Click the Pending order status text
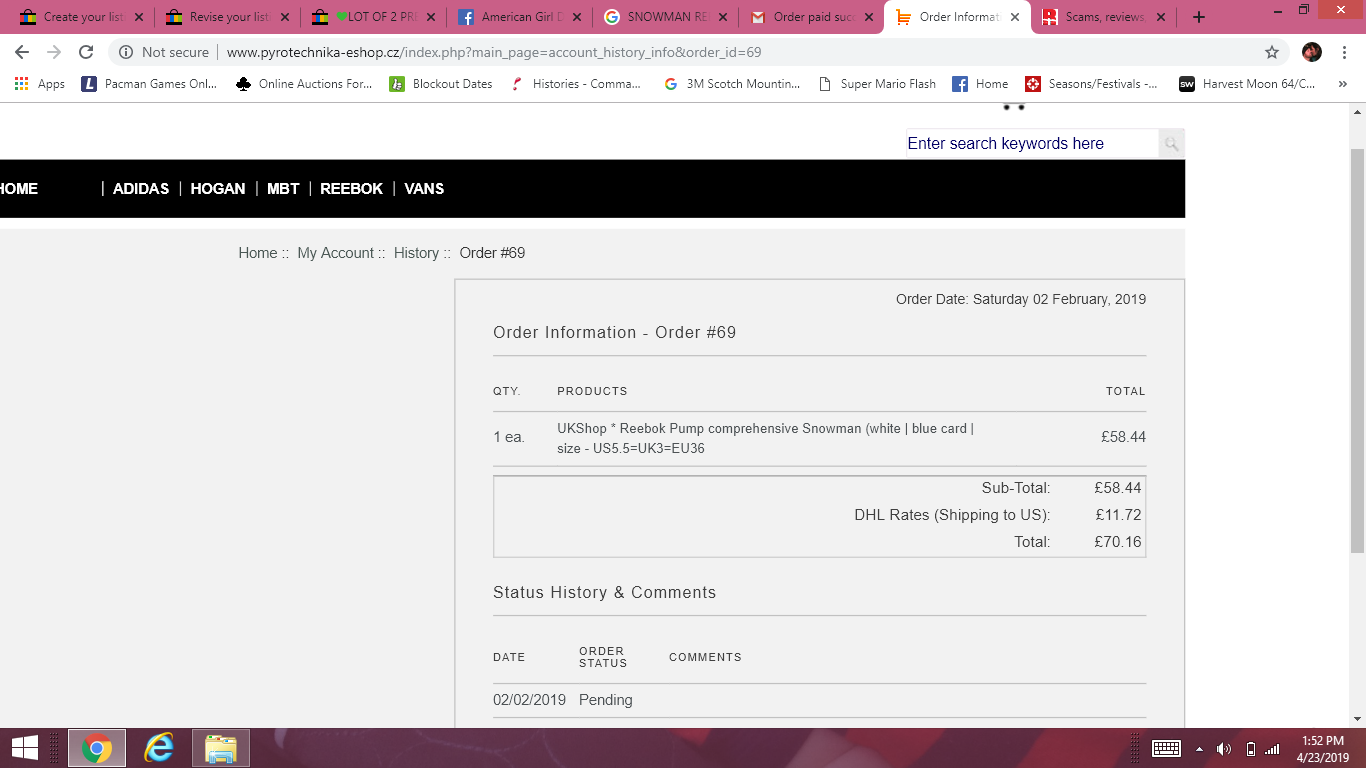This screenshot has width=1366, height=768. [x=606, y=700]
